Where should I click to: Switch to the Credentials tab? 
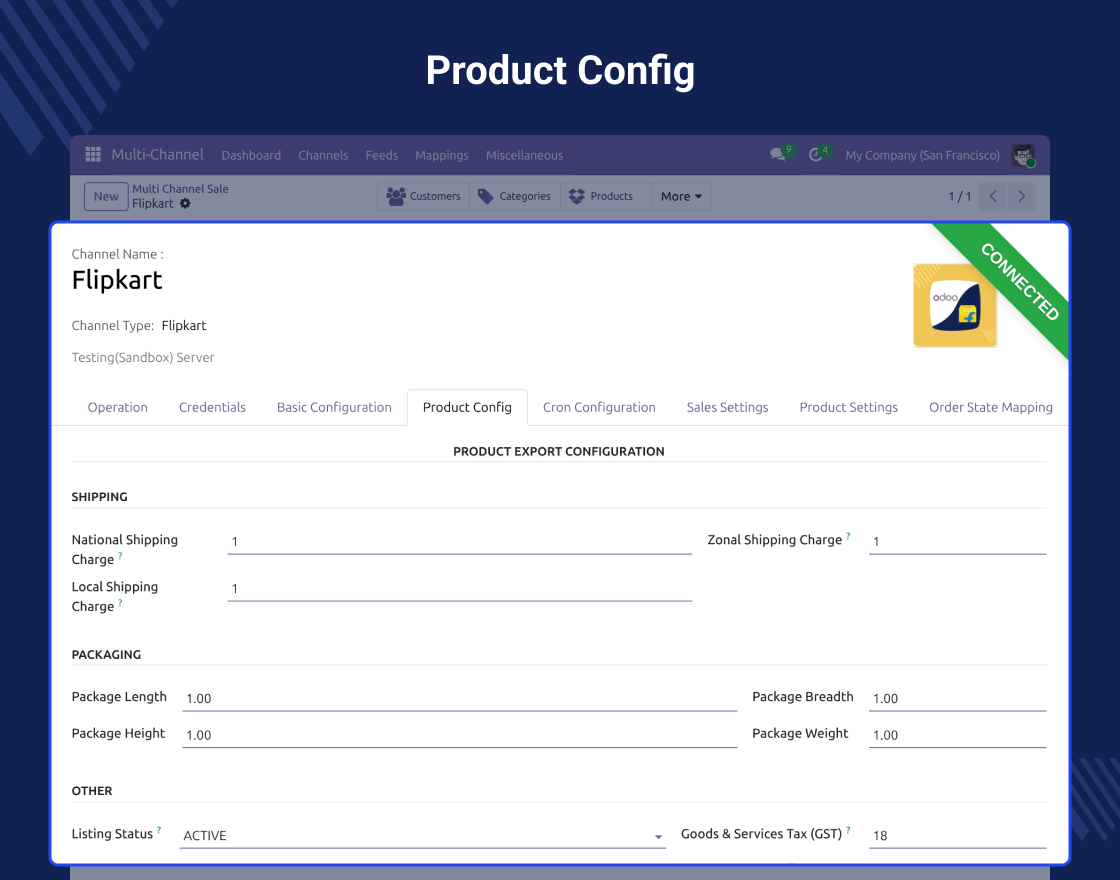pos(212,407)
